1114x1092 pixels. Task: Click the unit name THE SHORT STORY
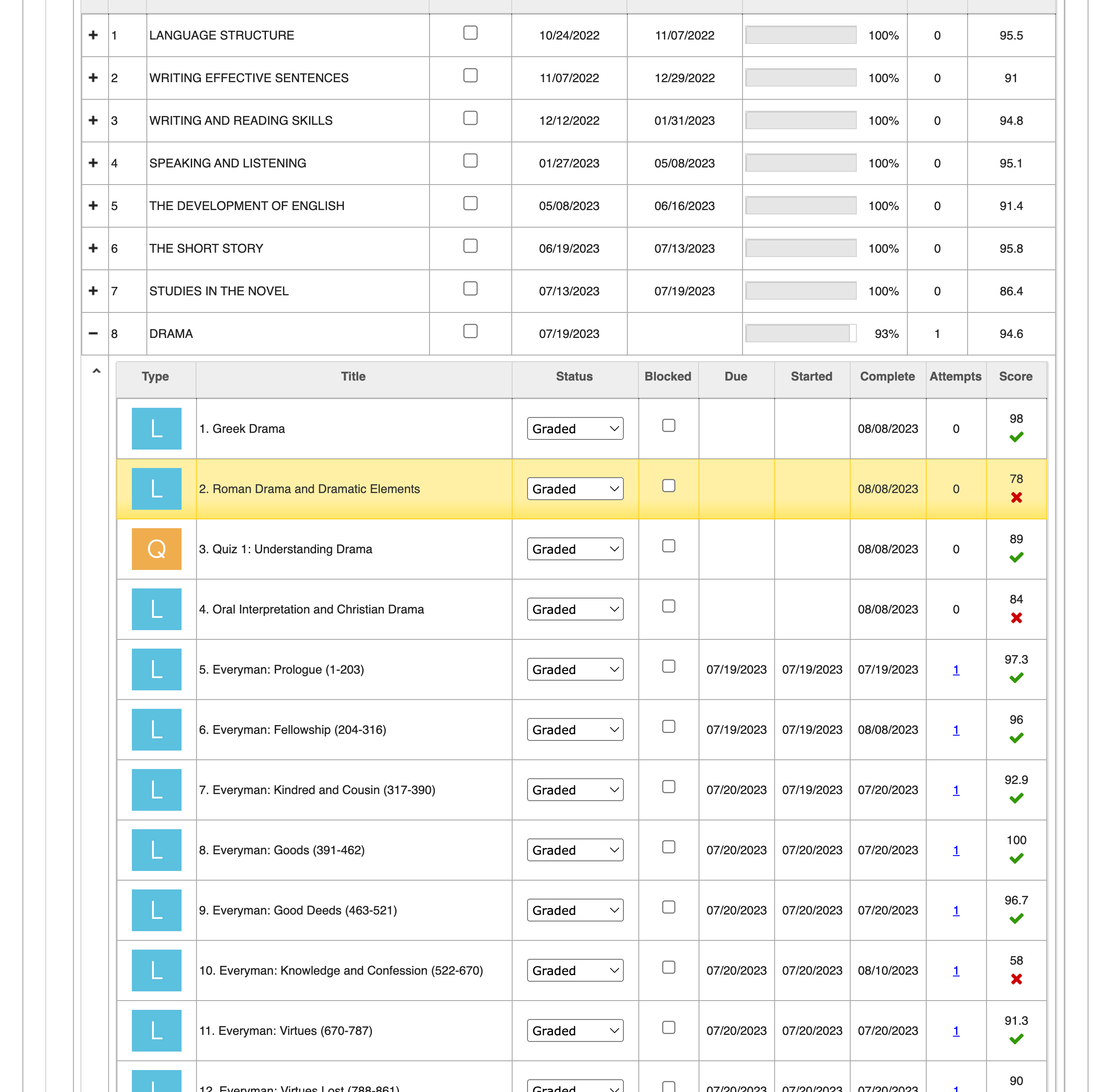206,248
